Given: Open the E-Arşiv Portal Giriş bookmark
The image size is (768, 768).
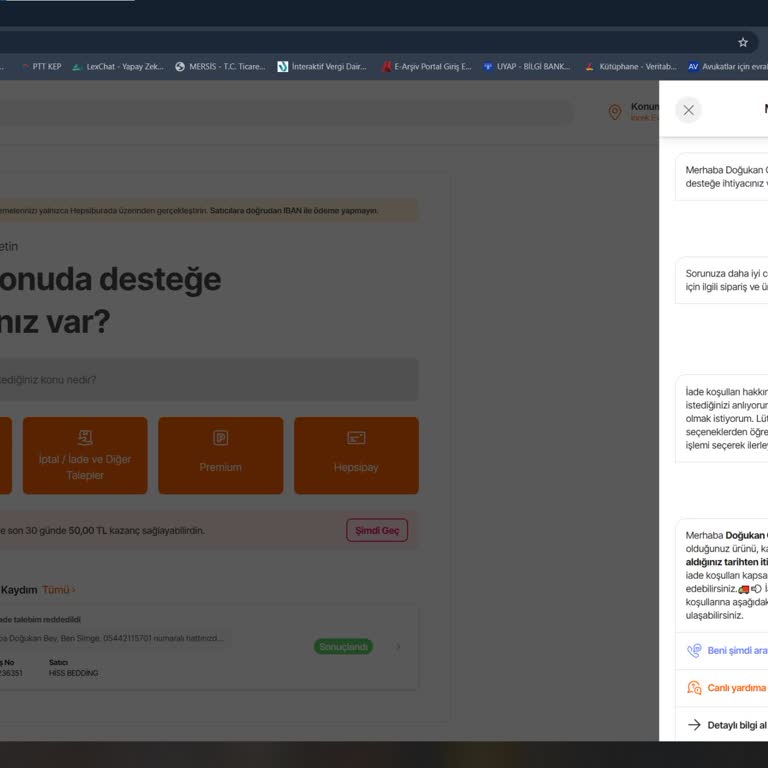Looking at the screenshot, I should tap(426, 67).
